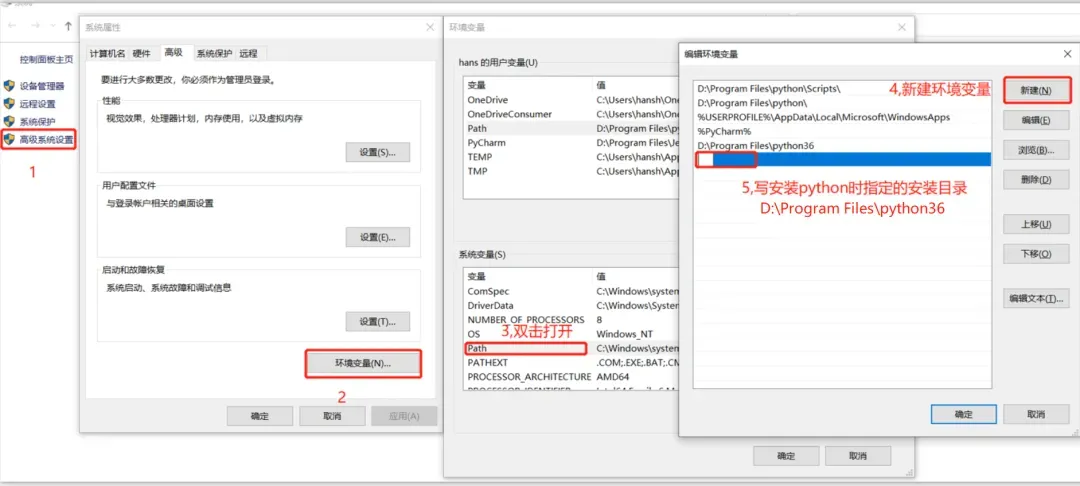Select TEMP user variable row
This screenshot has height=486, width=1080.
(x=571, y=157)
